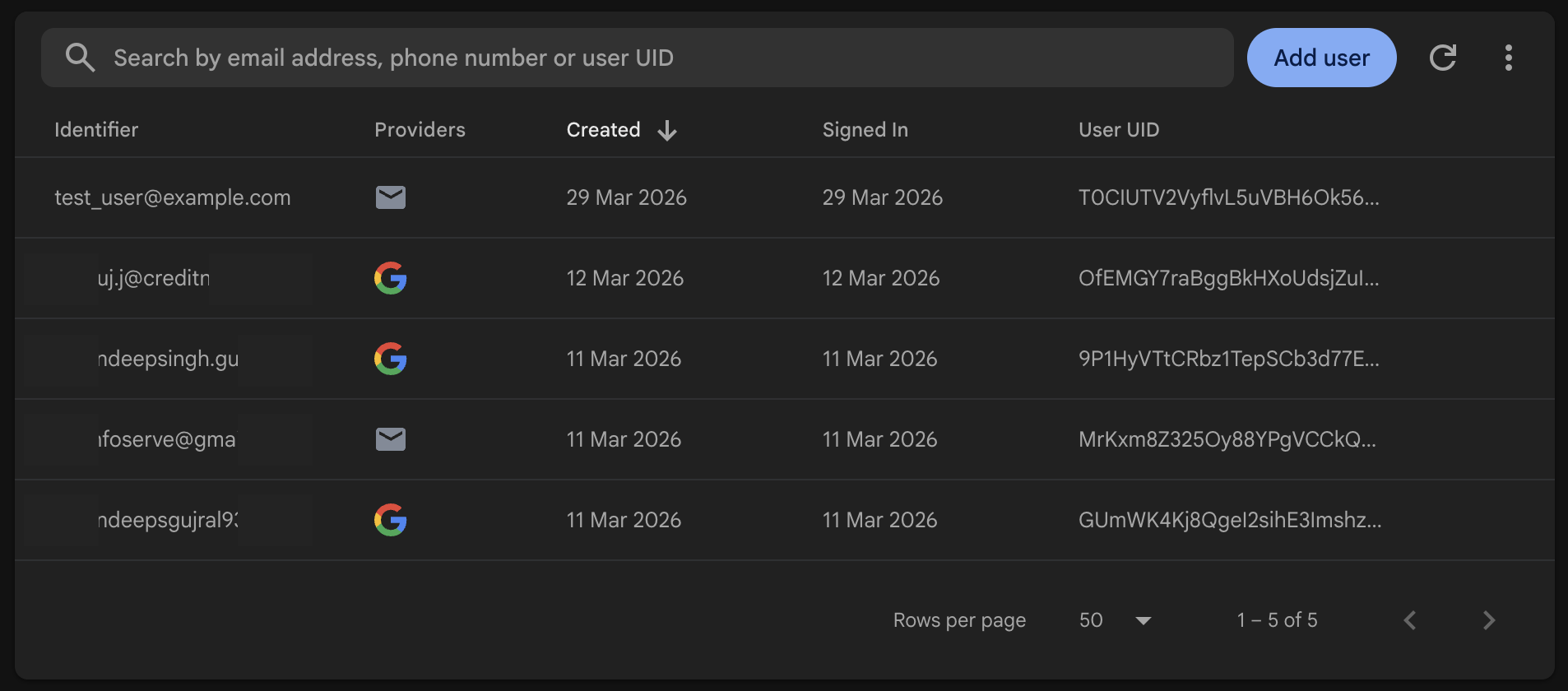Click the Providers column header

[420, 130]
